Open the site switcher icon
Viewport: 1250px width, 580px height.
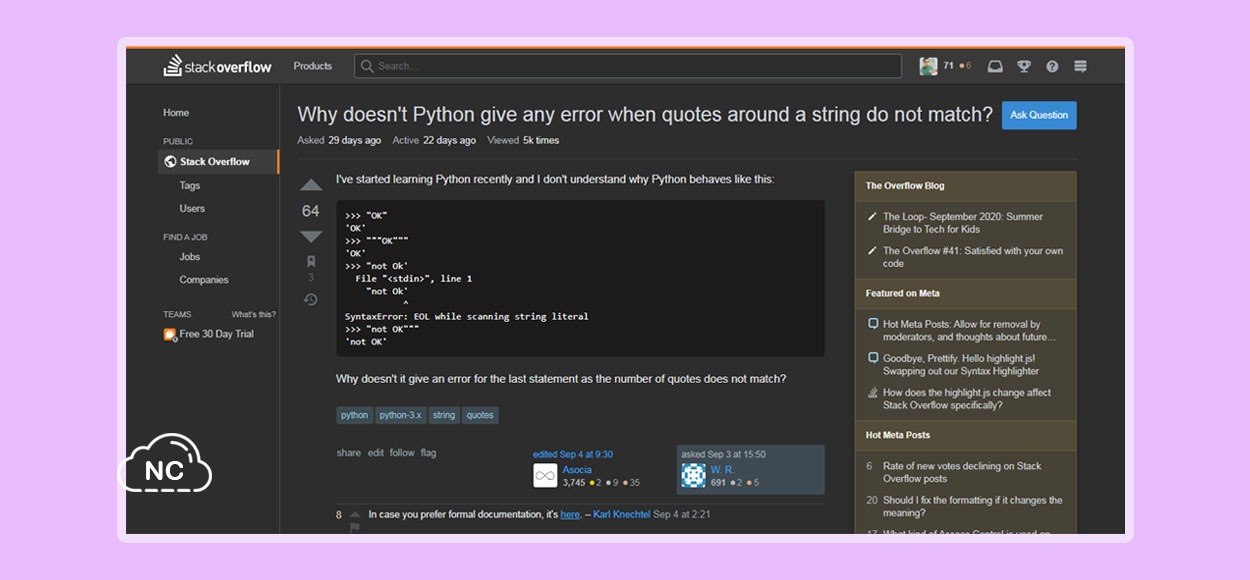click(1080, 66)
